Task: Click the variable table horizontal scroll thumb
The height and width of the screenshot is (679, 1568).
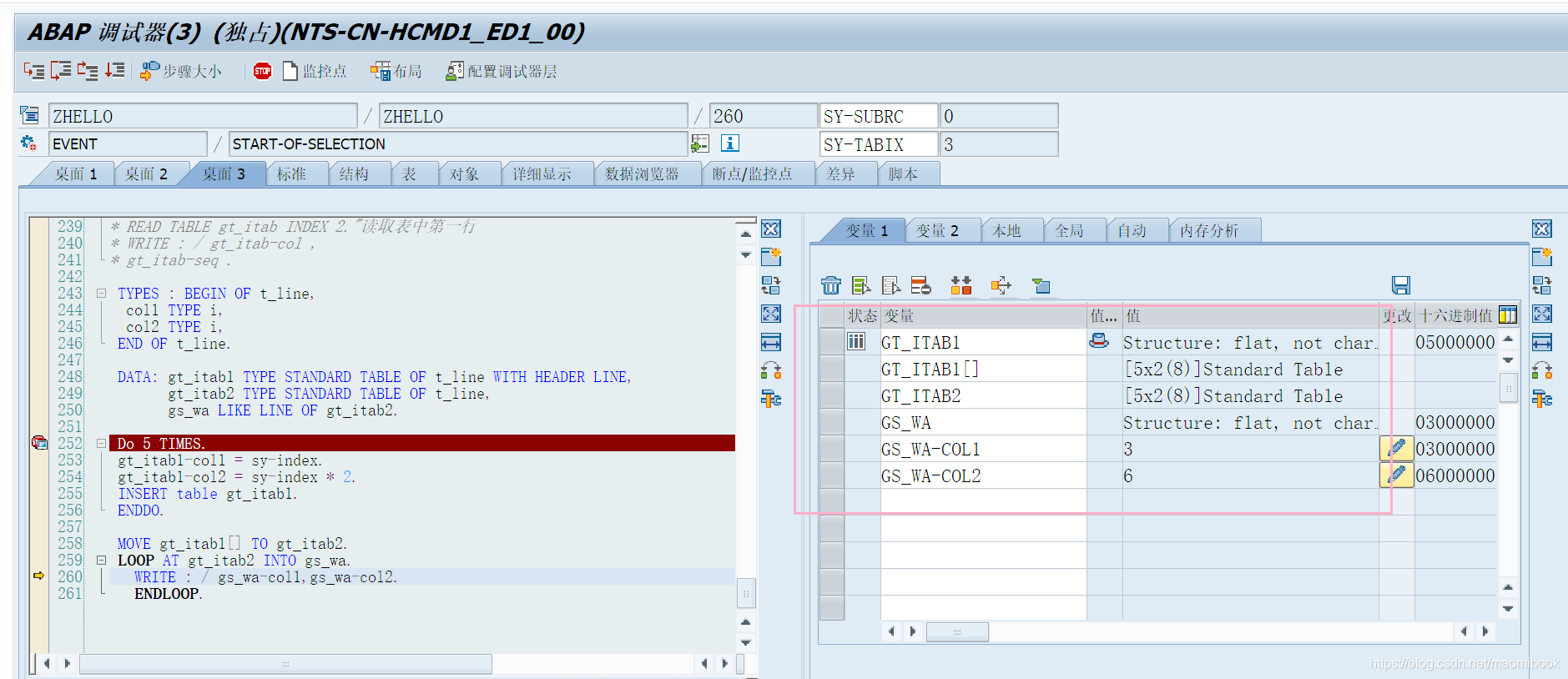Action: click(x=957, y=631)
